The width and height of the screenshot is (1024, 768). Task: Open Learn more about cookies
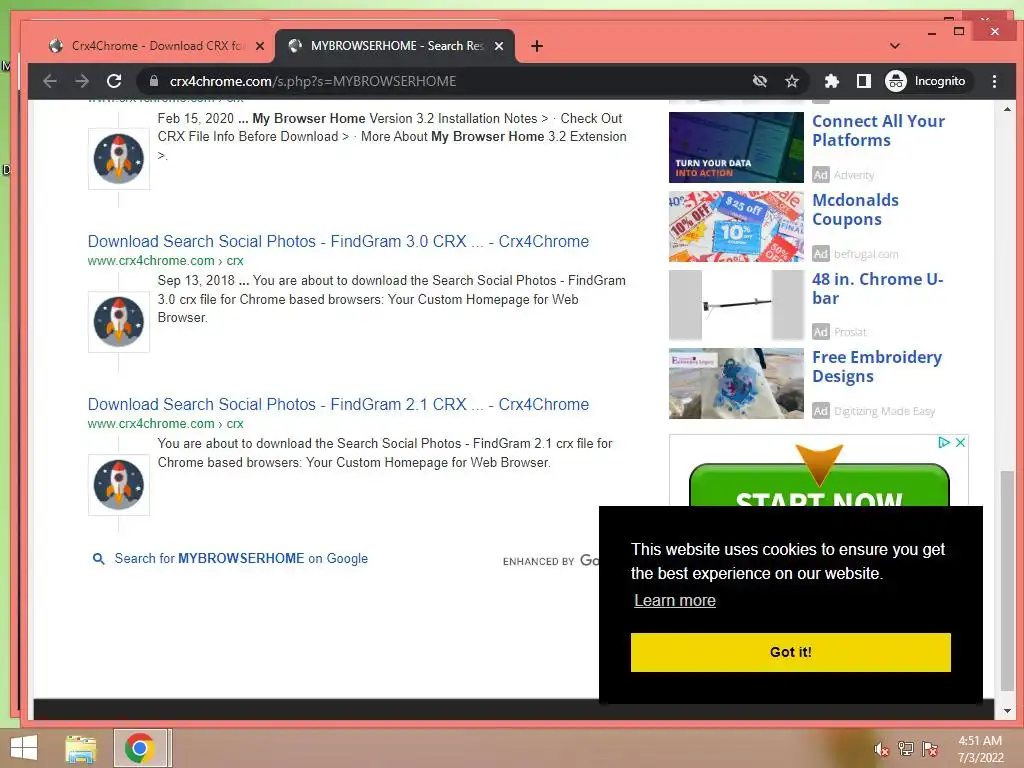pos(675,600)
